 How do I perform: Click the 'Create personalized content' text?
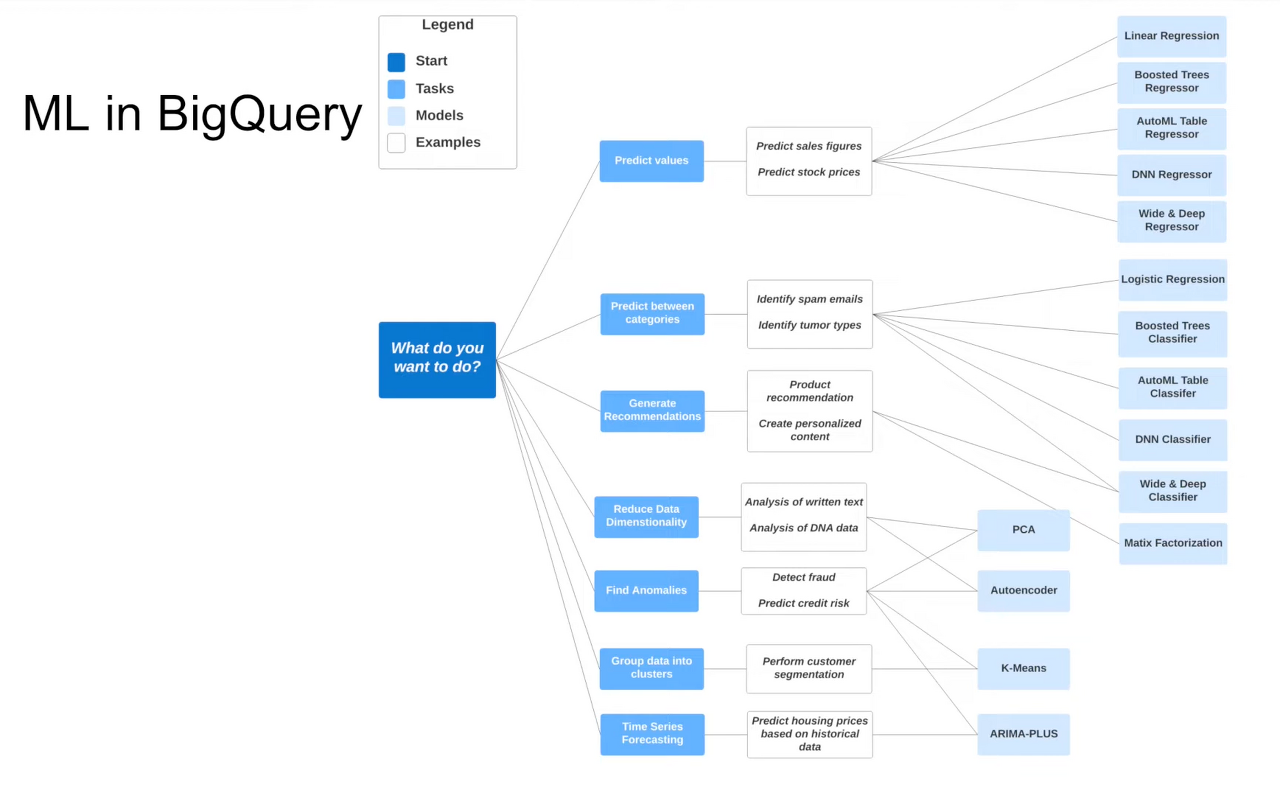click(810, 430)
